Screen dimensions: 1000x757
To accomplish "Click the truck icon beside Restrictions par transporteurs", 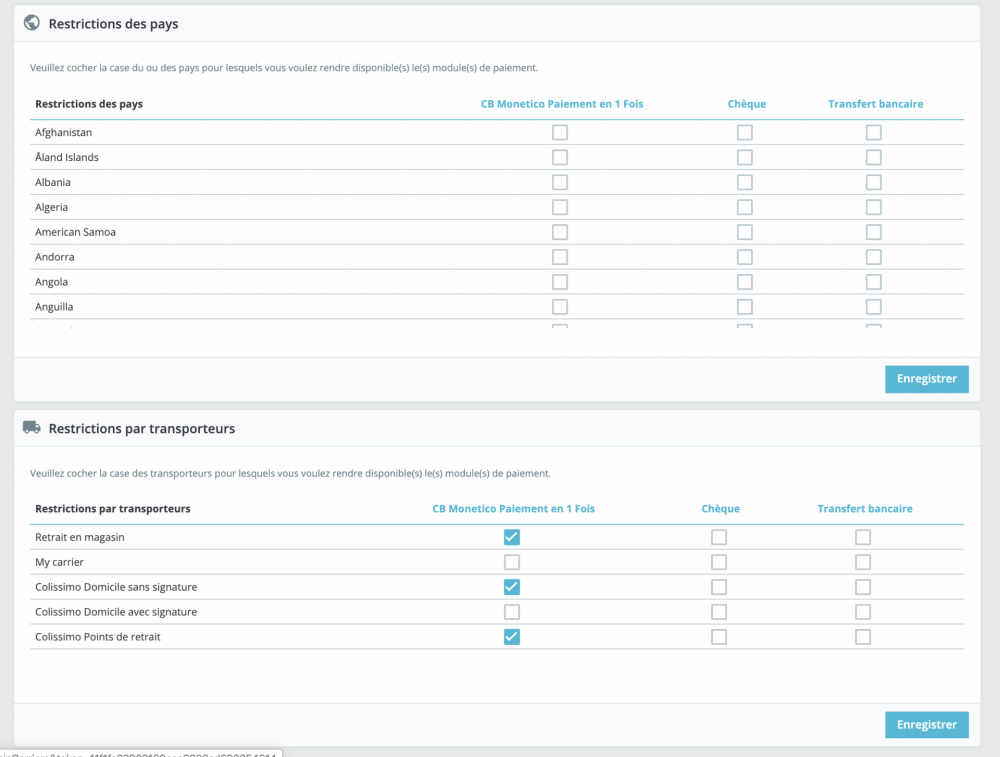I will point(32,427).
